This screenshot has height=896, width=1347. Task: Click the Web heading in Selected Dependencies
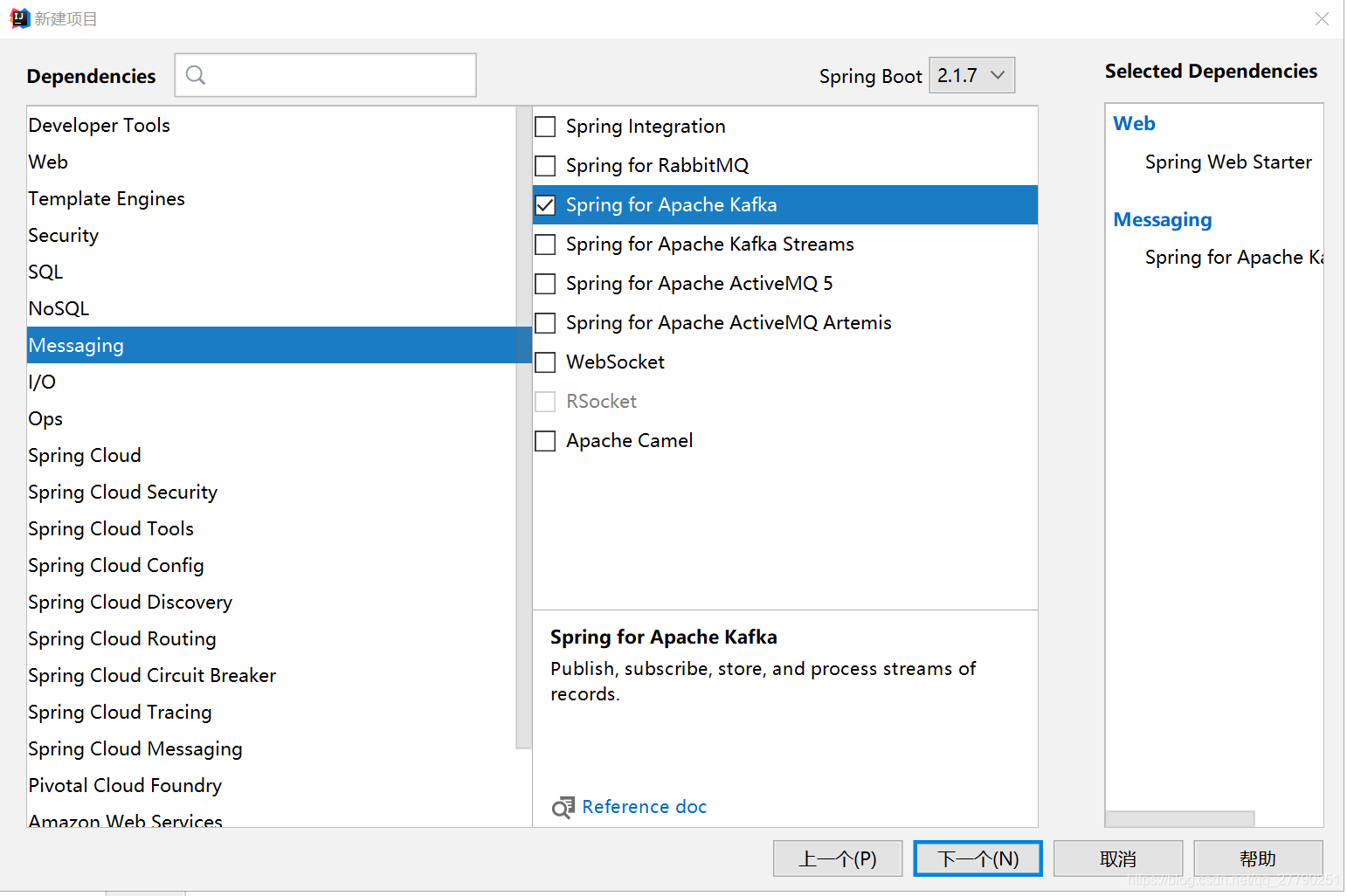point(1134,124)
